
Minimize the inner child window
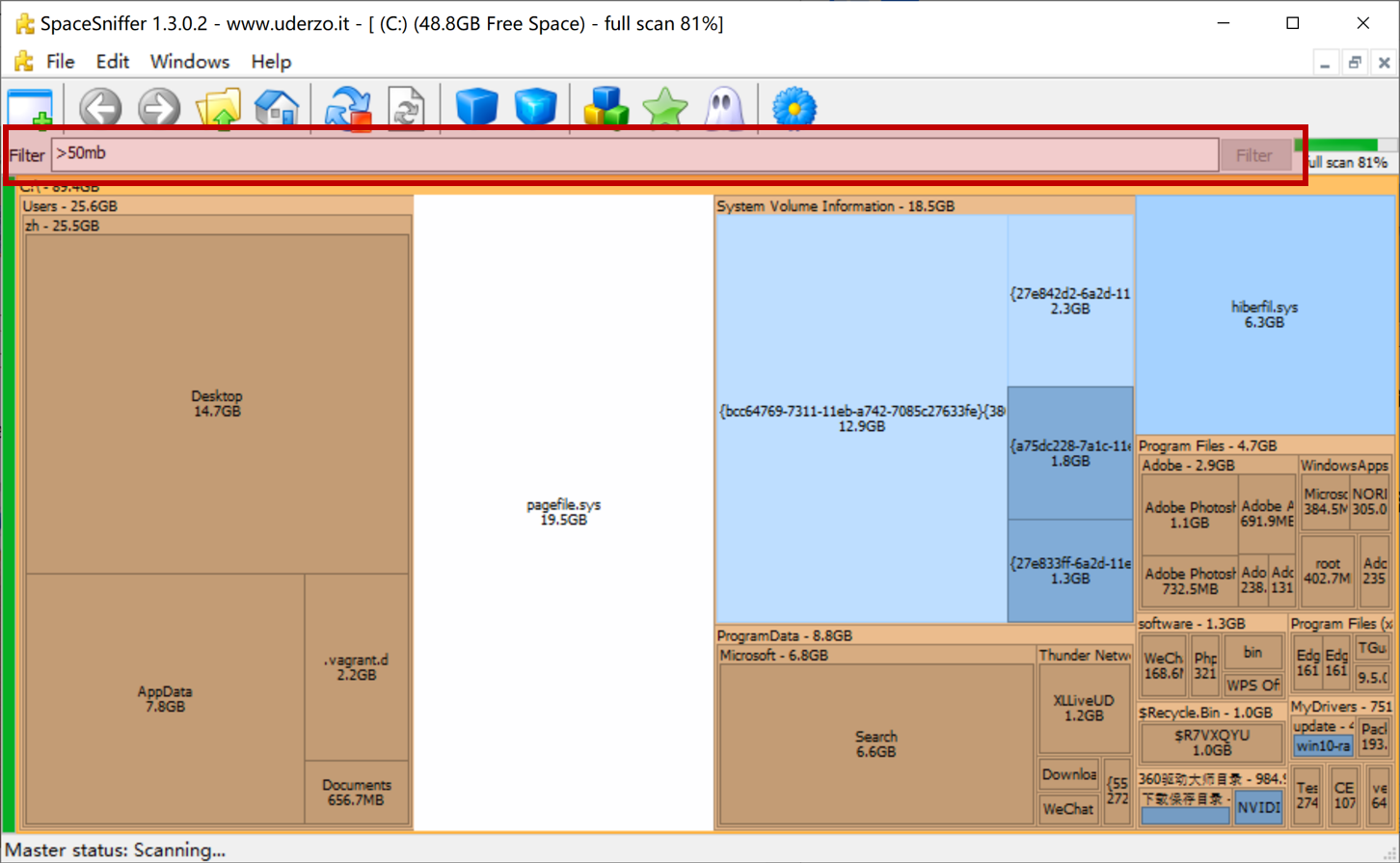click(1325, 63)
